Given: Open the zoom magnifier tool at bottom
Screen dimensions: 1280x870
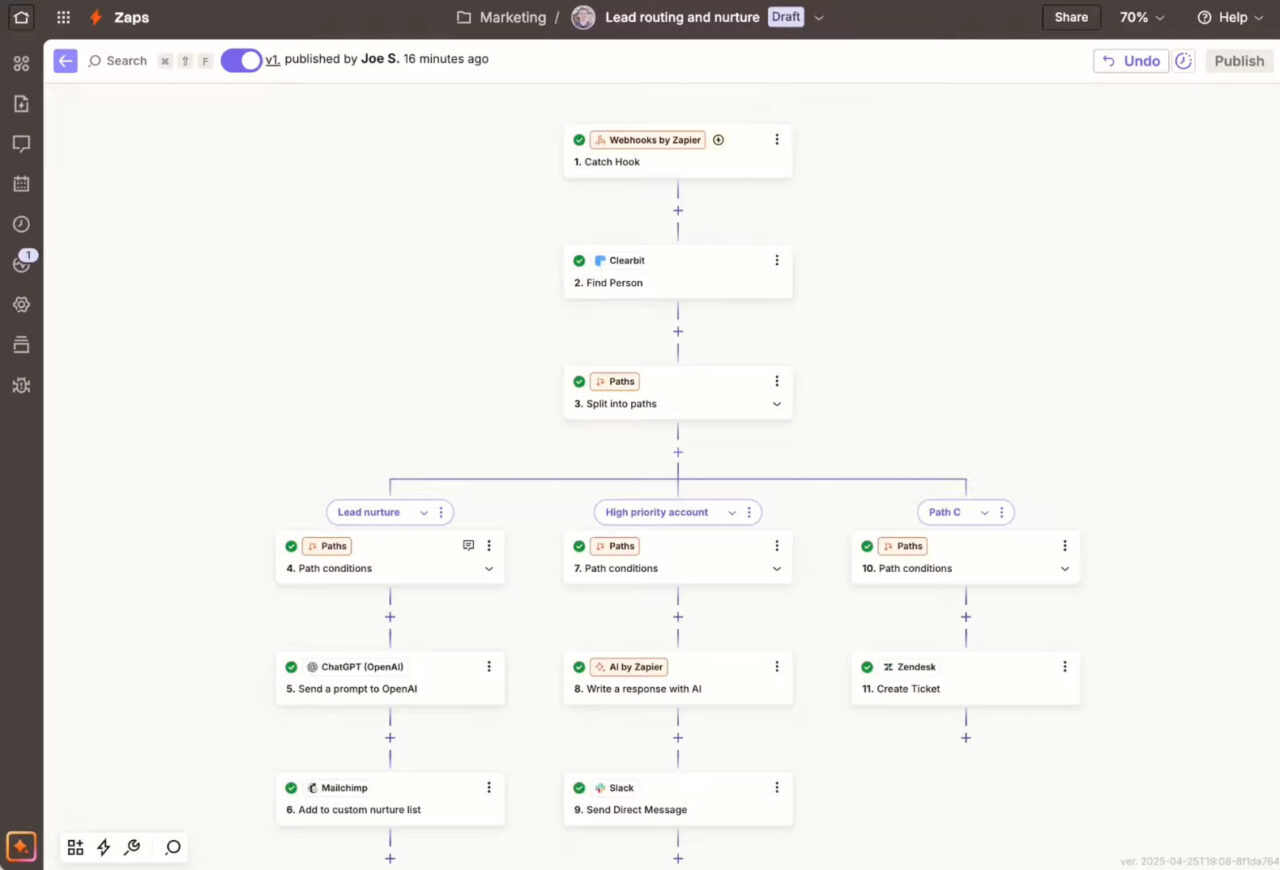Looking at the screenshot, I should 172,847.
